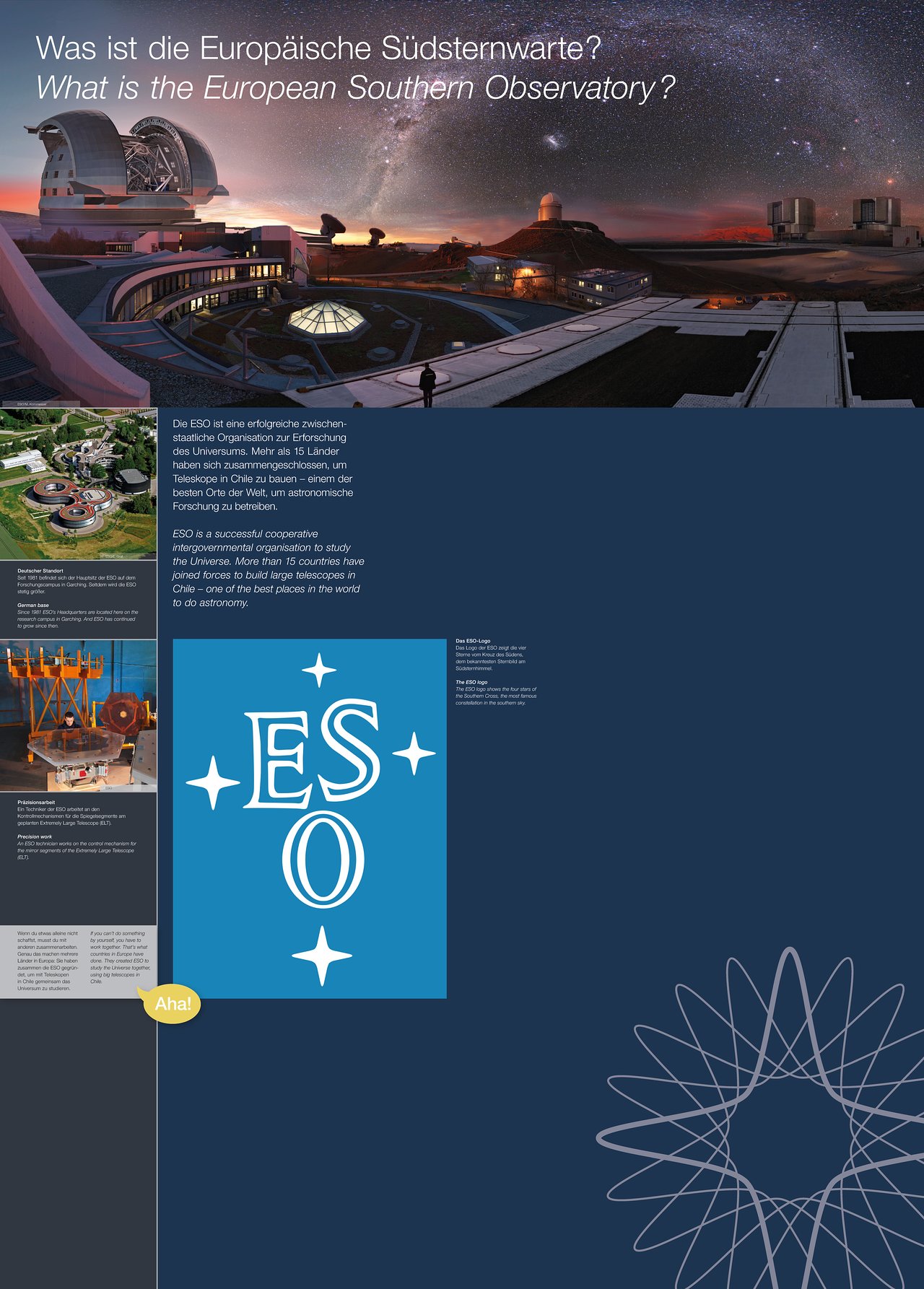Viewport: 924px width, 1289px height.
Task: Open the technician mirror segment photo
Action: 78,715
